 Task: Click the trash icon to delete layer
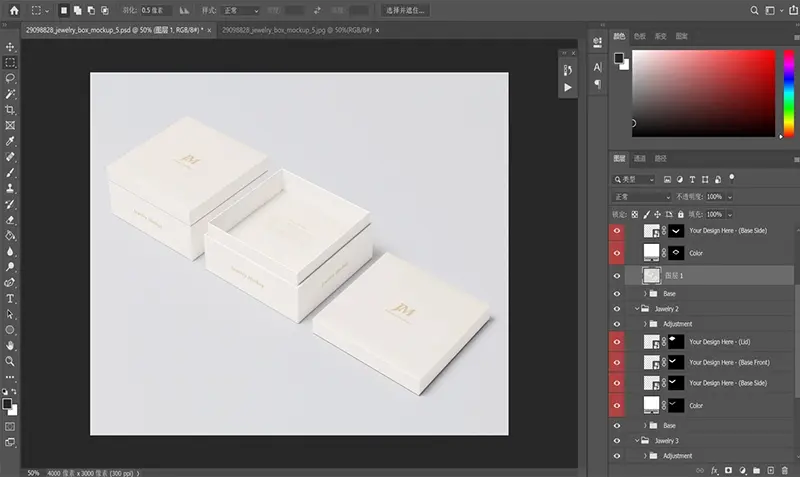coord(785,470)
